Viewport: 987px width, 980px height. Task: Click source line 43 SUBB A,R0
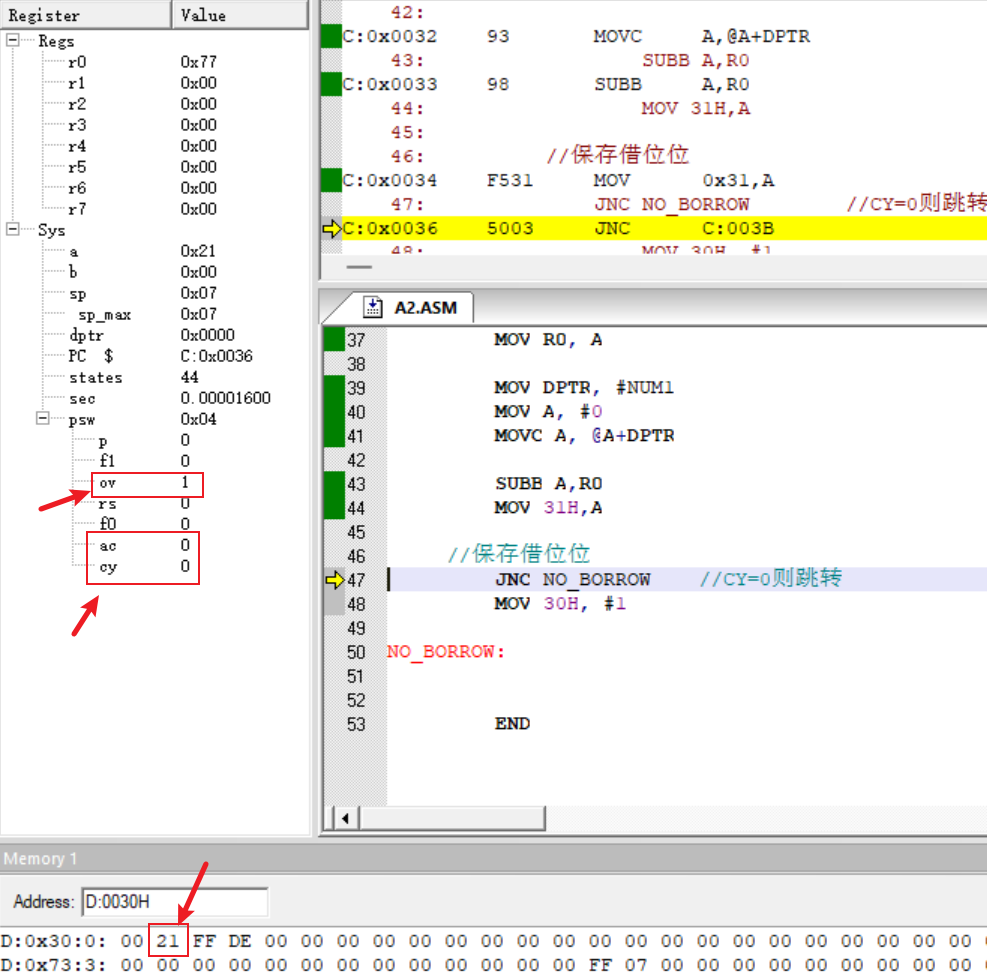(548, 483)
